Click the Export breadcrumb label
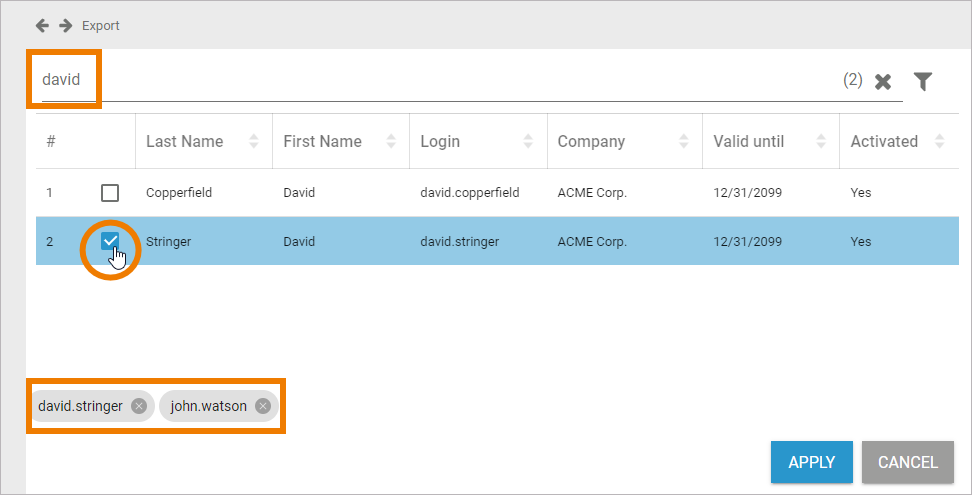 (x=101, y=25)
